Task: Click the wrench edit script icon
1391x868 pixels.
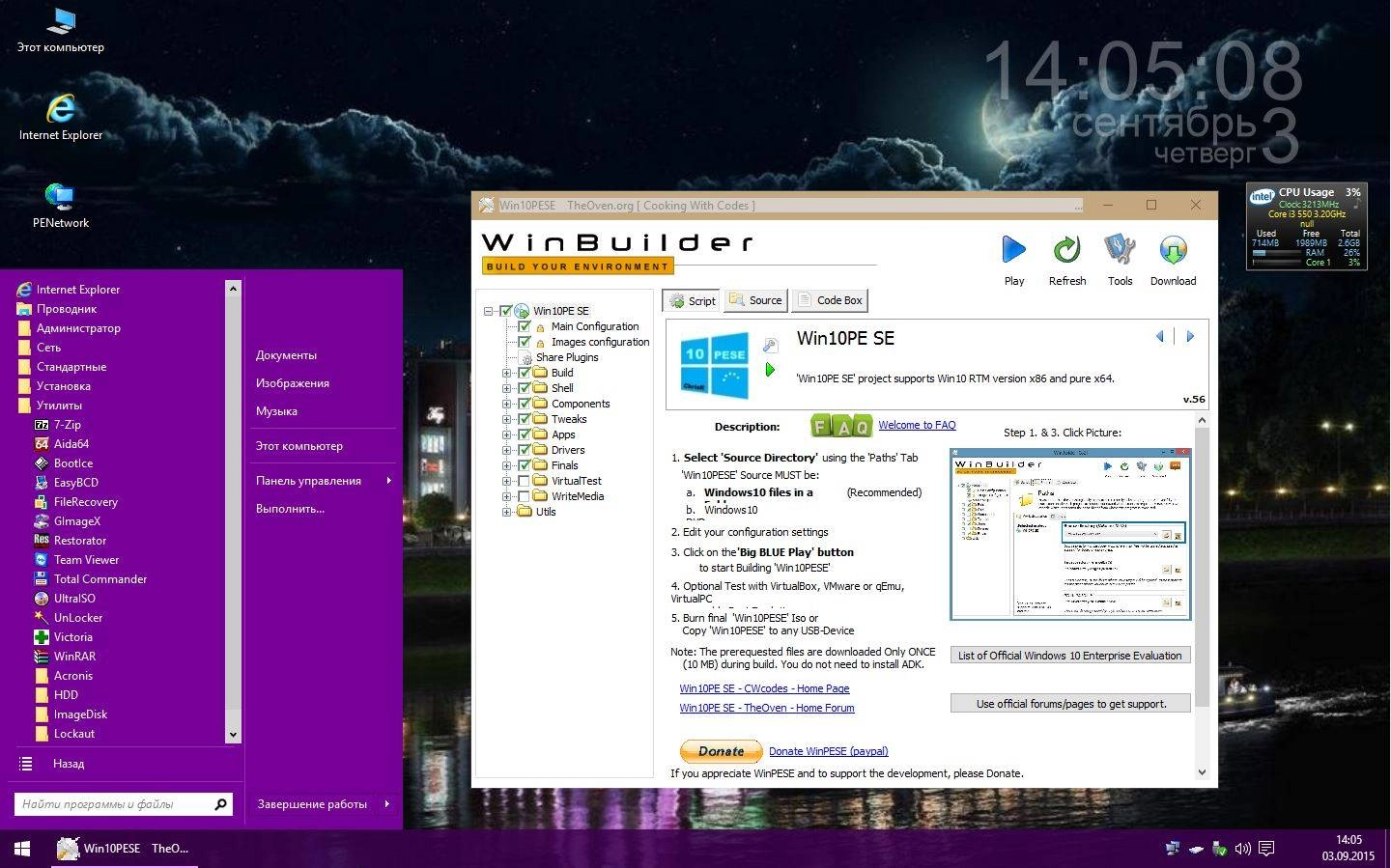Action: (x=770, y=345)
